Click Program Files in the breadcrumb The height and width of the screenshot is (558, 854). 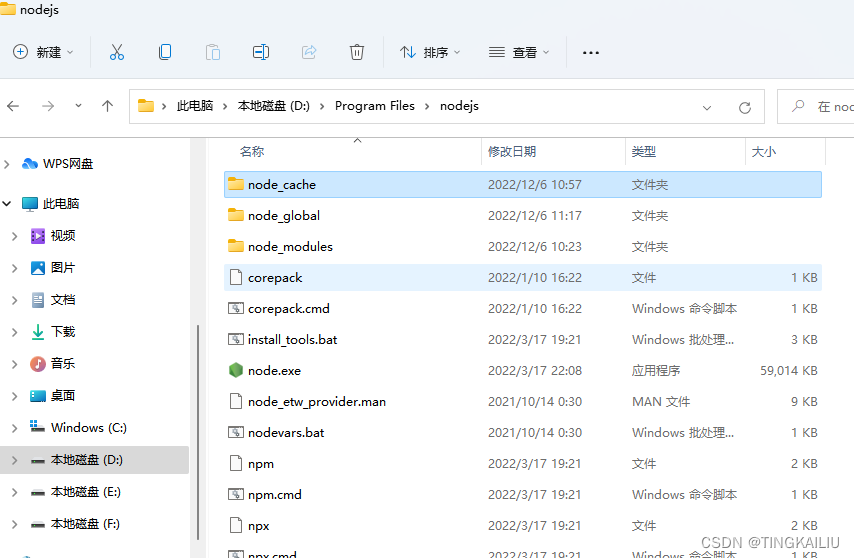click(x=375, y=106)
